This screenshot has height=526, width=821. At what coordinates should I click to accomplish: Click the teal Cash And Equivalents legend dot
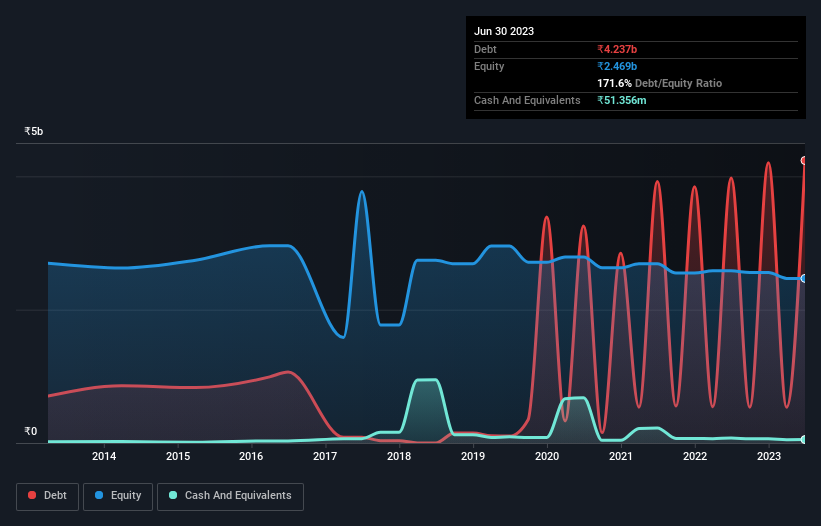pyautogui.click(x=173, y=495)
